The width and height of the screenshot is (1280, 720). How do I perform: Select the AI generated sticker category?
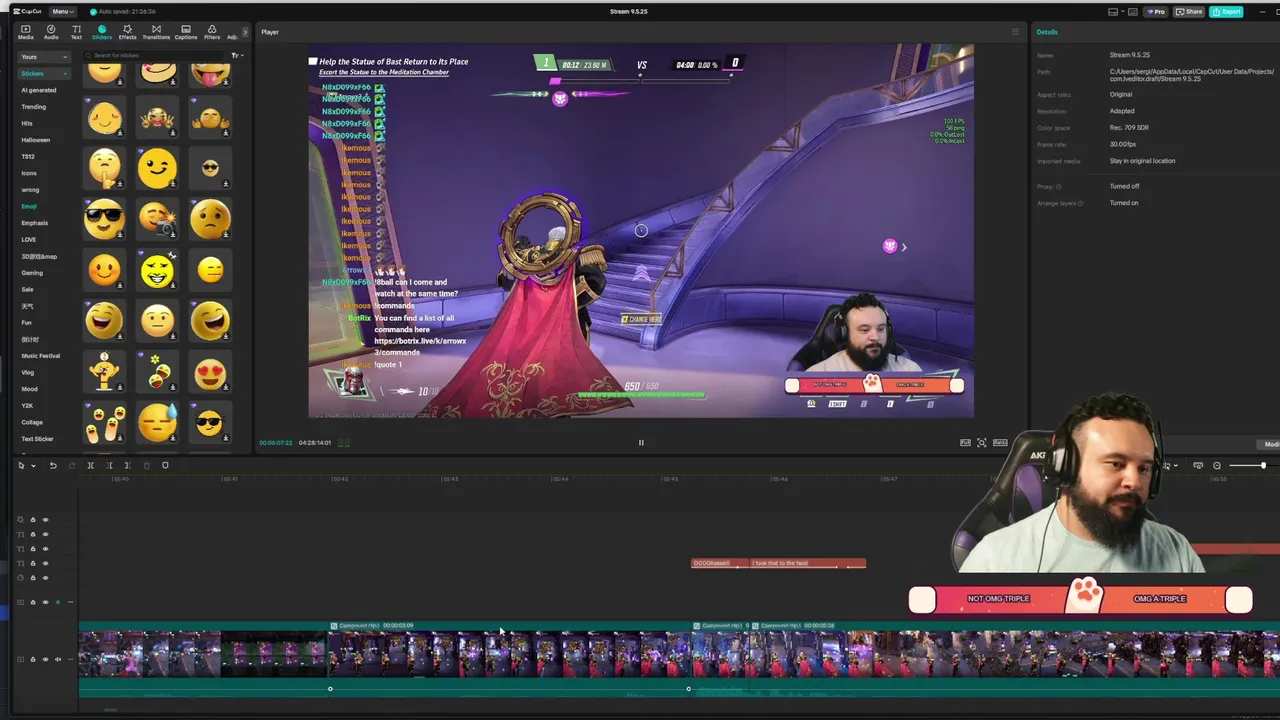(39, 90)
